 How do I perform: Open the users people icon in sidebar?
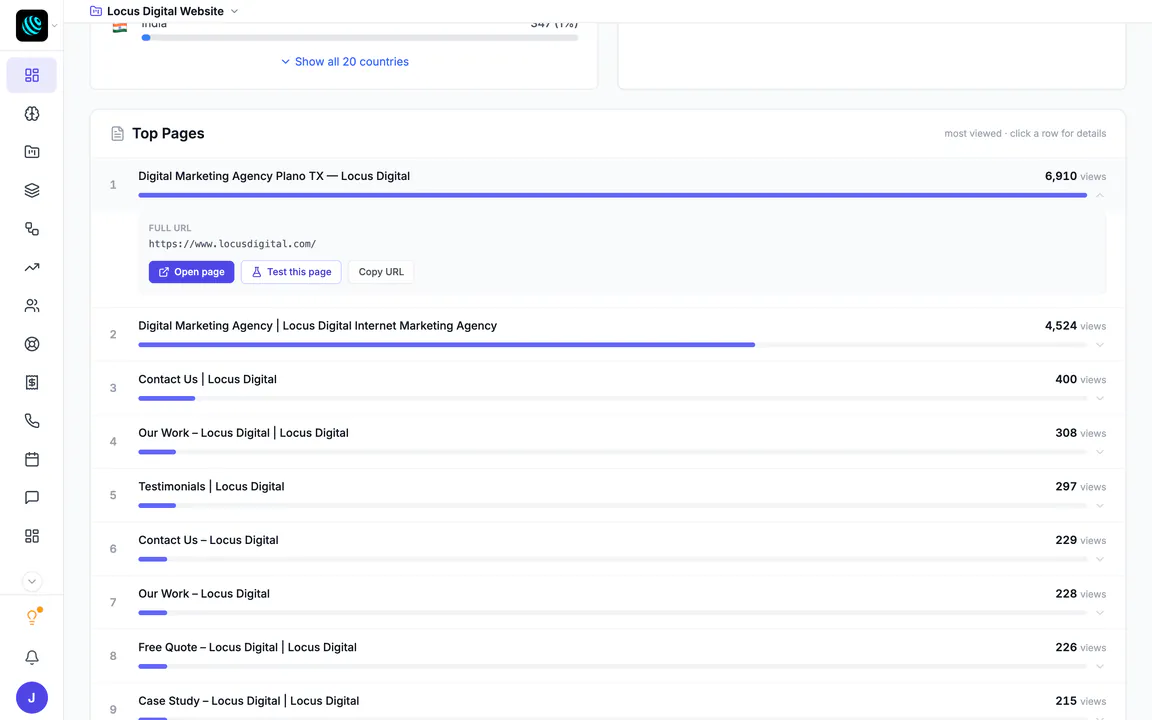click(32, 306)
